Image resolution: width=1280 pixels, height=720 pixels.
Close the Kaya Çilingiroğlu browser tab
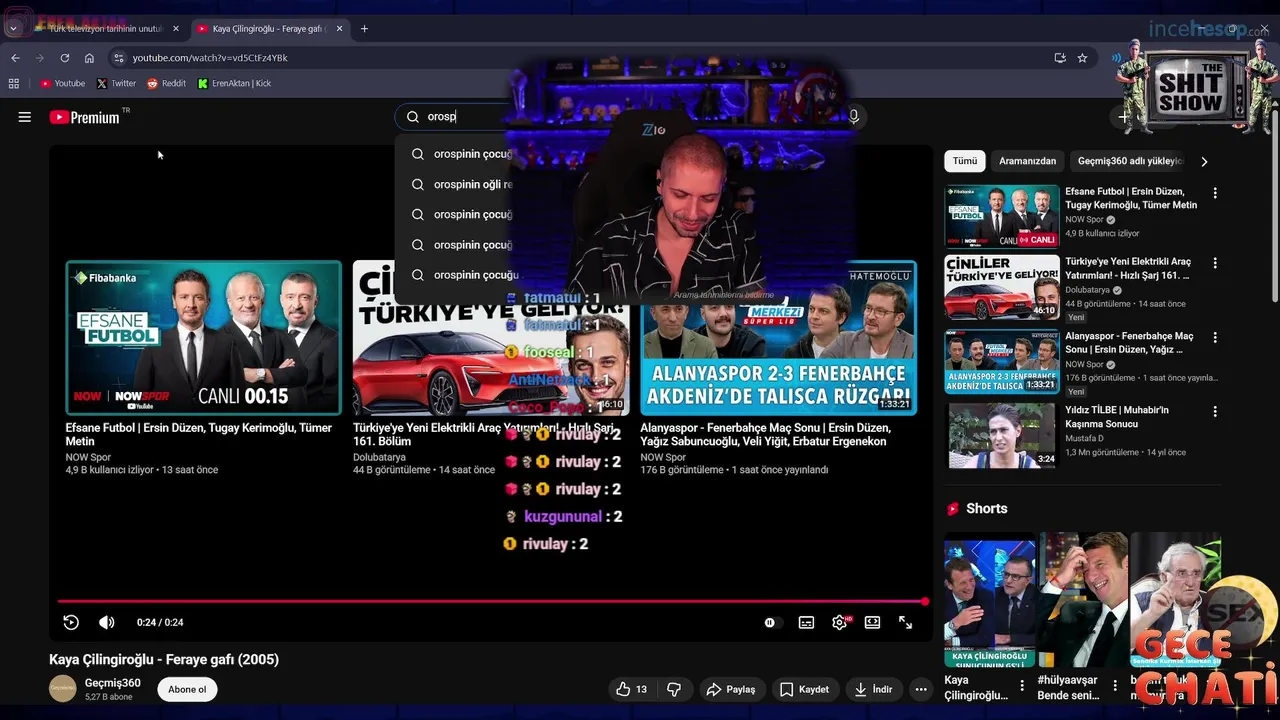pyautogui.click(x=339, y=29)
